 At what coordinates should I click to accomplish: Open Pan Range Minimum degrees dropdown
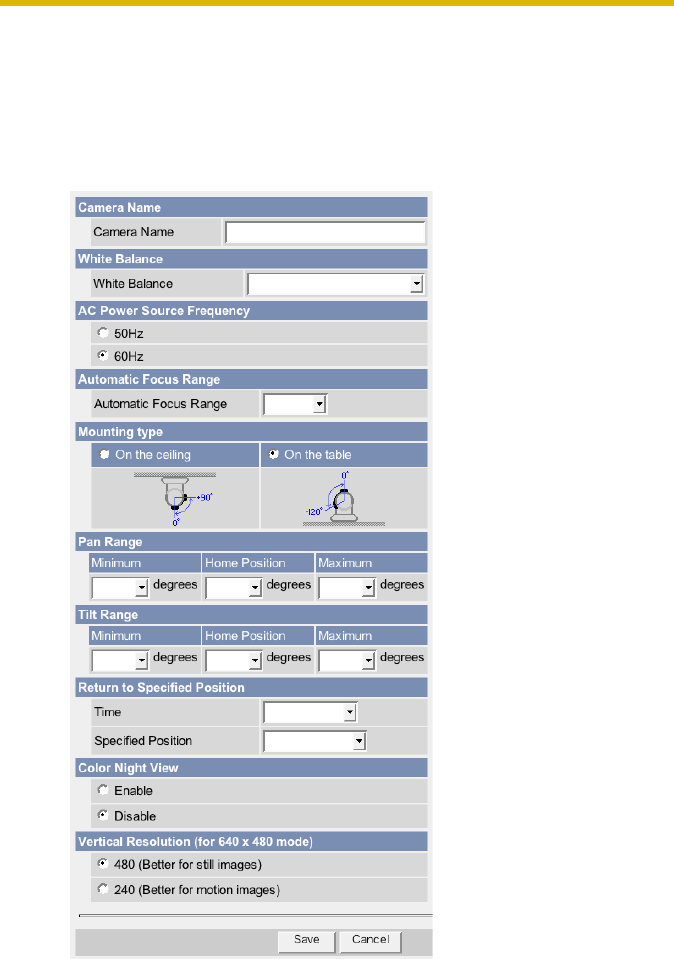click(x=120, y=588)
